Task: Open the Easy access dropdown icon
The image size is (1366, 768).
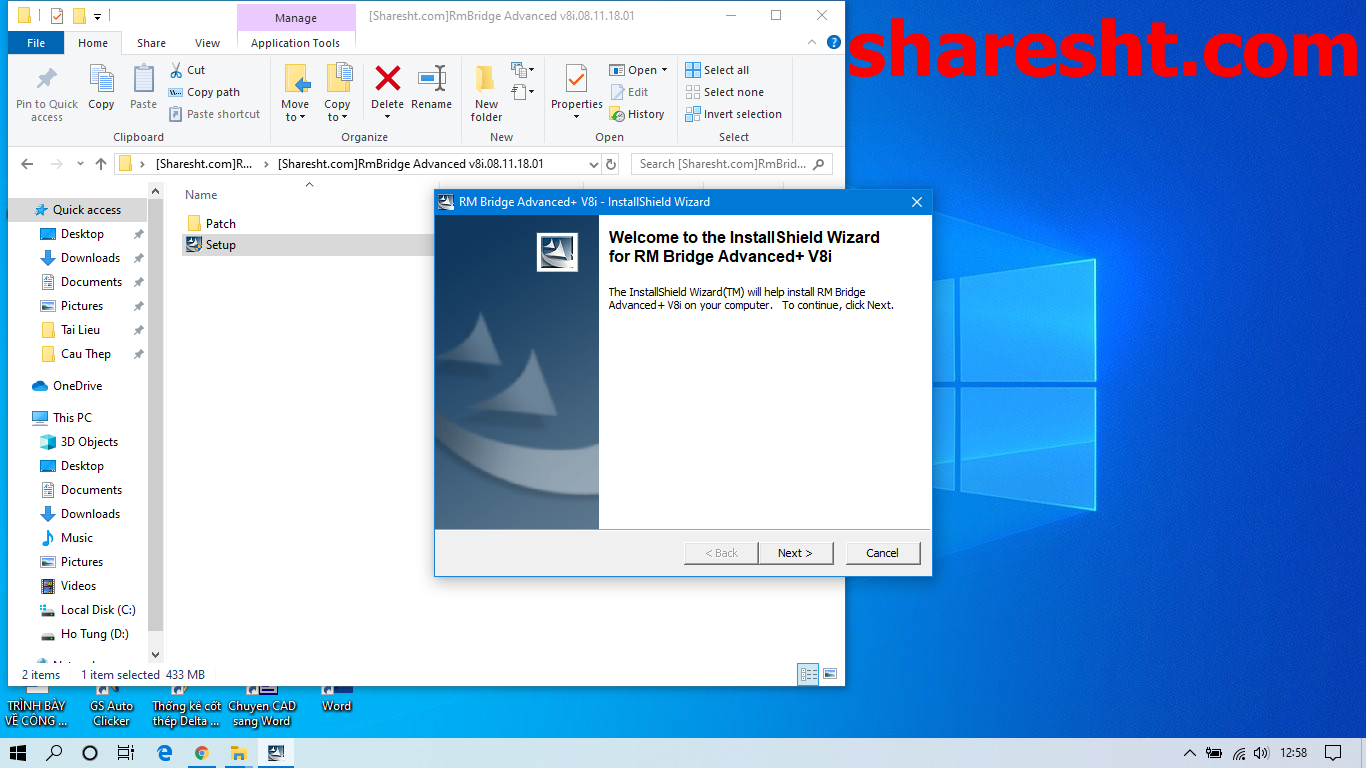Action: tap(522, 92)
